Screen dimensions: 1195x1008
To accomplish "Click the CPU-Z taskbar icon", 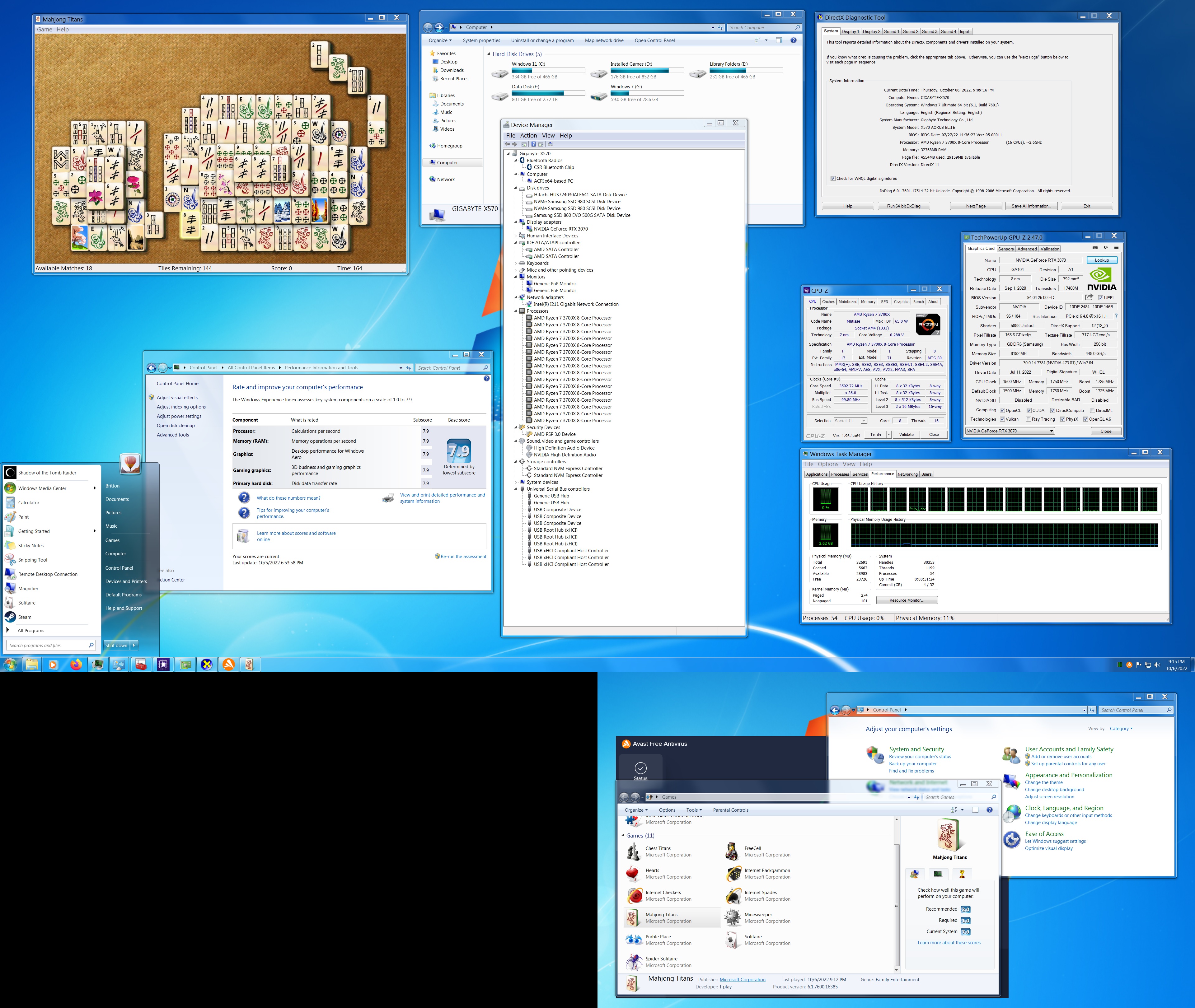I will click(163, 665).
